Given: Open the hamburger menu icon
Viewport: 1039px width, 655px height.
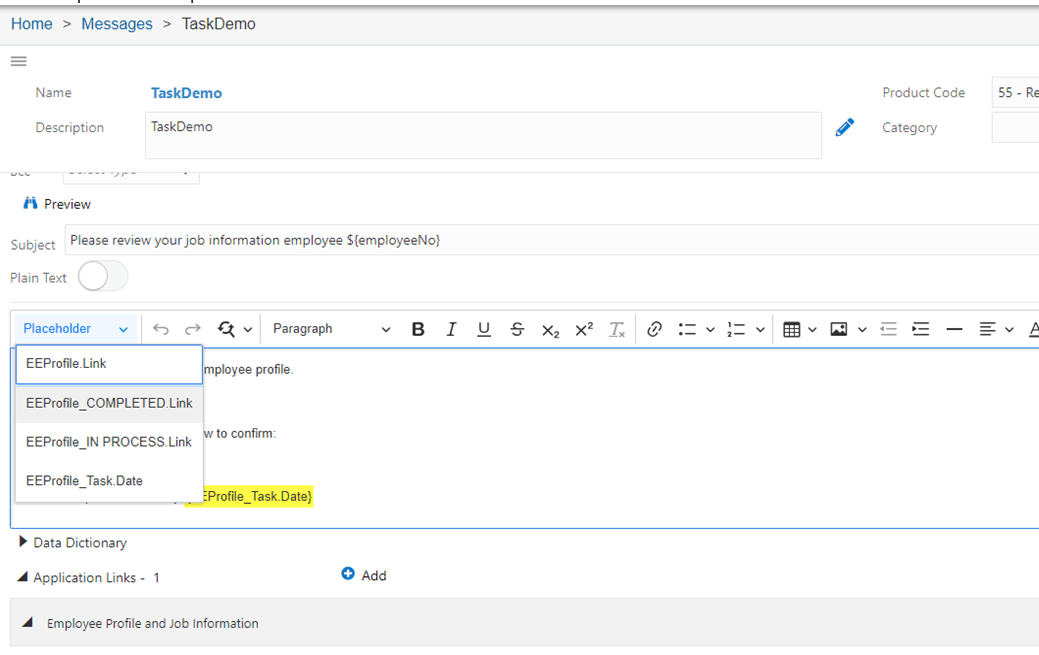Looking at the screenshot, I should [x=19, y=62].
